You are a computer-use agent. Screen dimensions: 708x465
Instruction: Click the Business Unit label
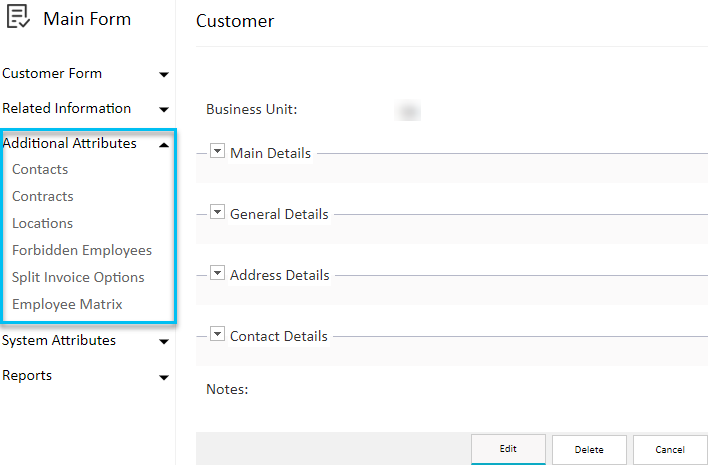tap(252, 109)
